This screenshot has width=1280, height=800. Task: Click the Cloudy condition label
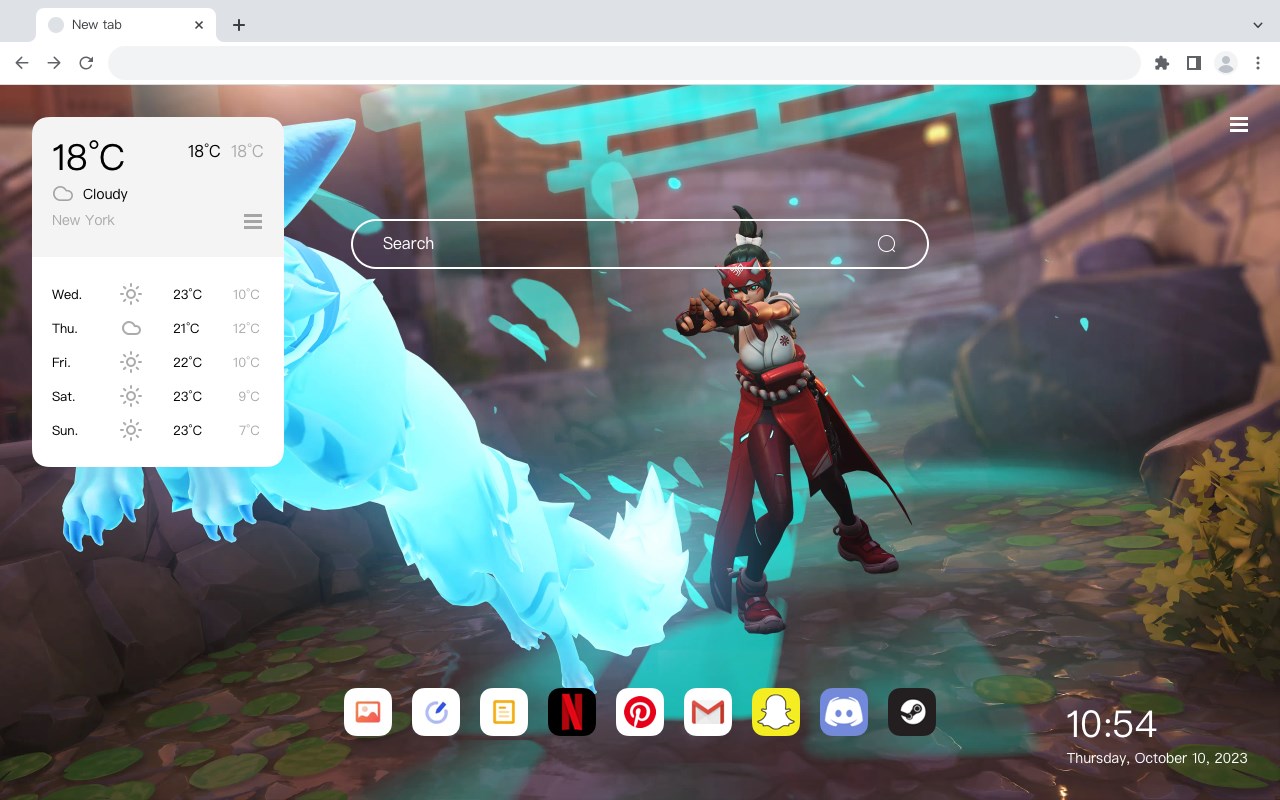point(105,194)
